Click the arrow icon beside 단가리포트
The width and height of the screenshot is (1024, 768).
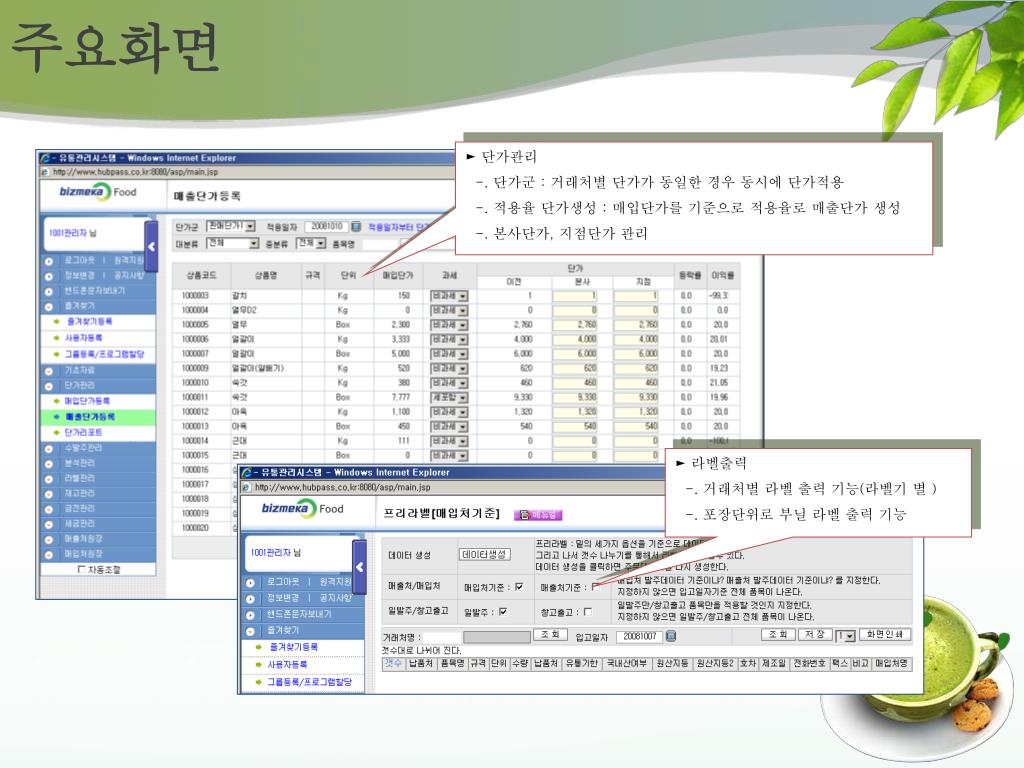tap(57, 433)
